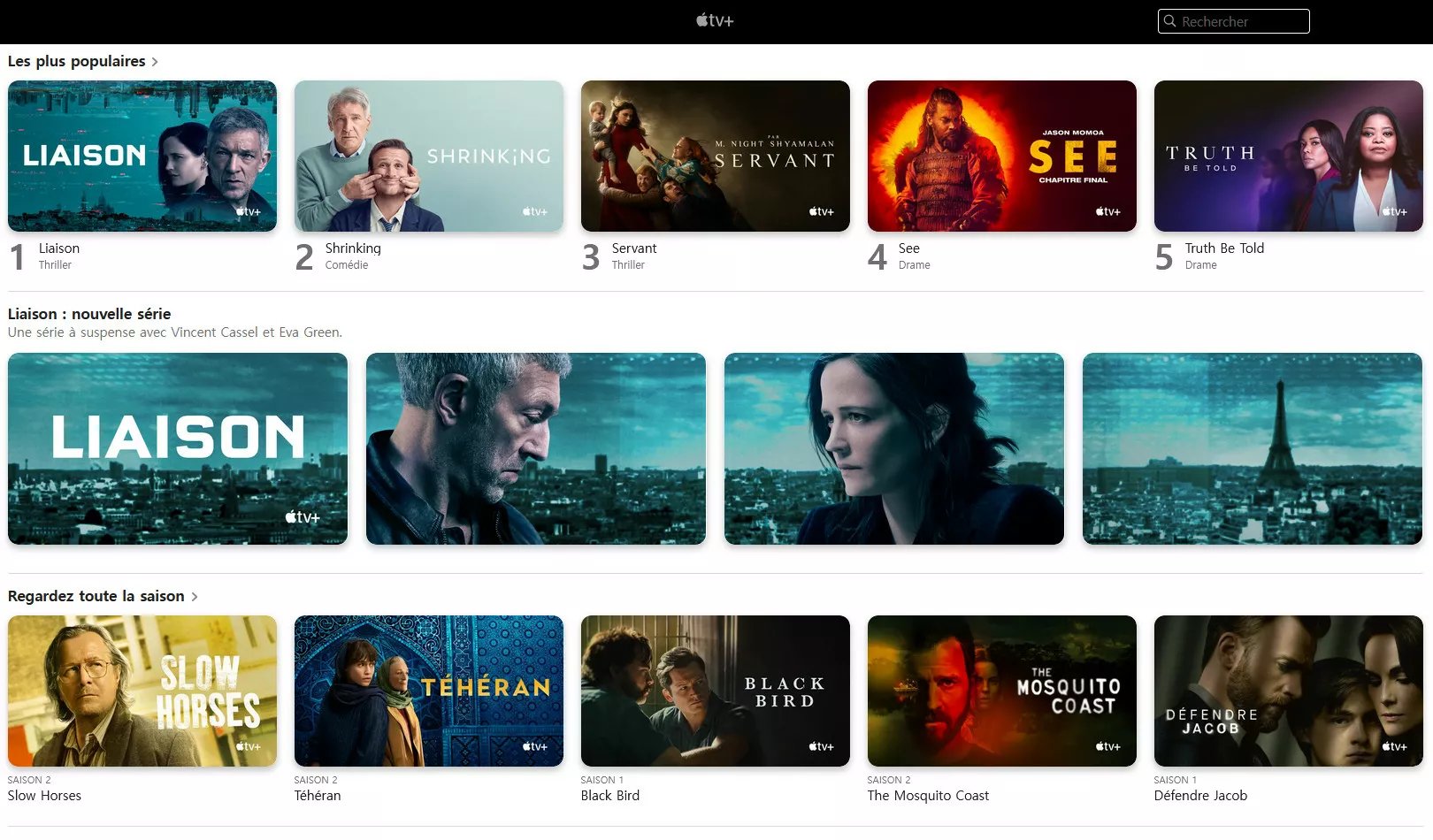The width and height of the screenshot is (1433, 840).
Task: Click The Mosquito Coast title label
Action: click(x=928, y=796)
